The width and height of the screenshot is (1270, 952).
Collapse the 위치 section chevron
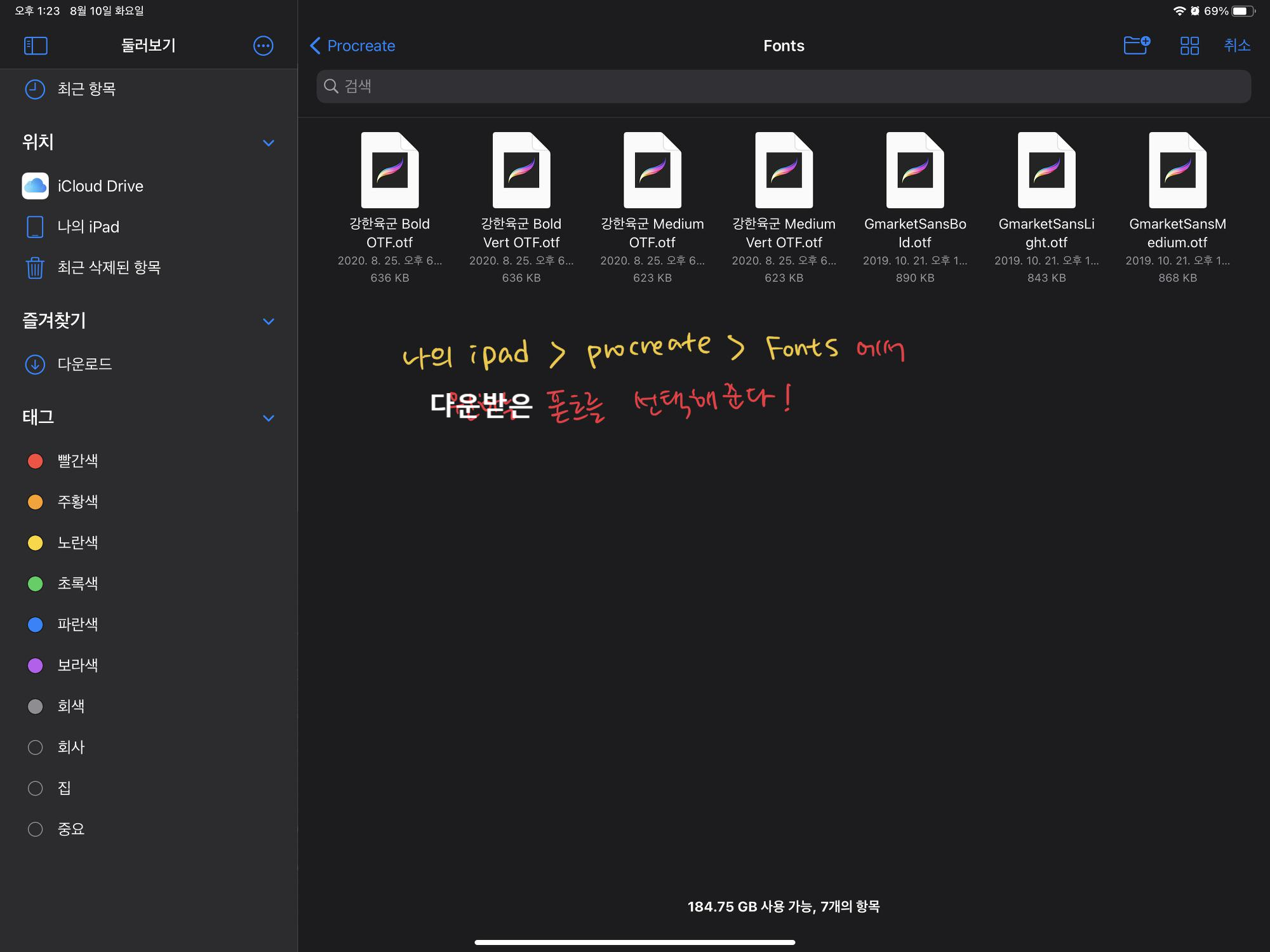coord(269,143)
